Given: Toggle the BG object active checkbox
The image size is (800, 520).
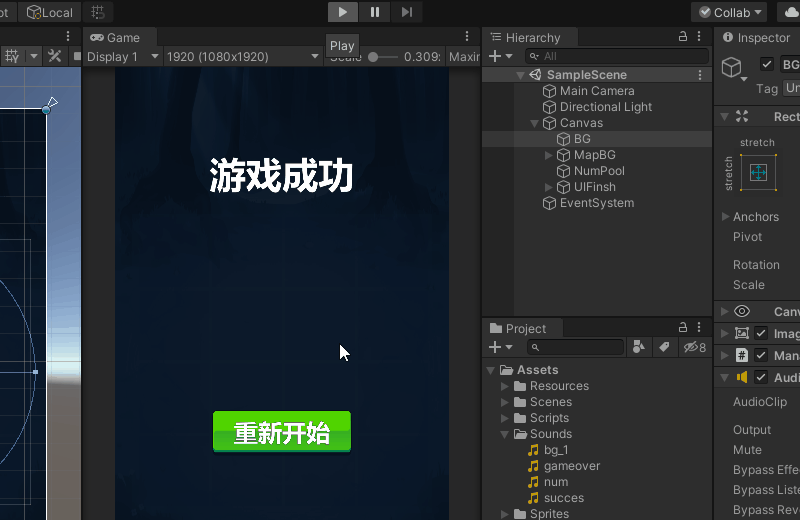Looking at the screenshot, I should point(766,64).
